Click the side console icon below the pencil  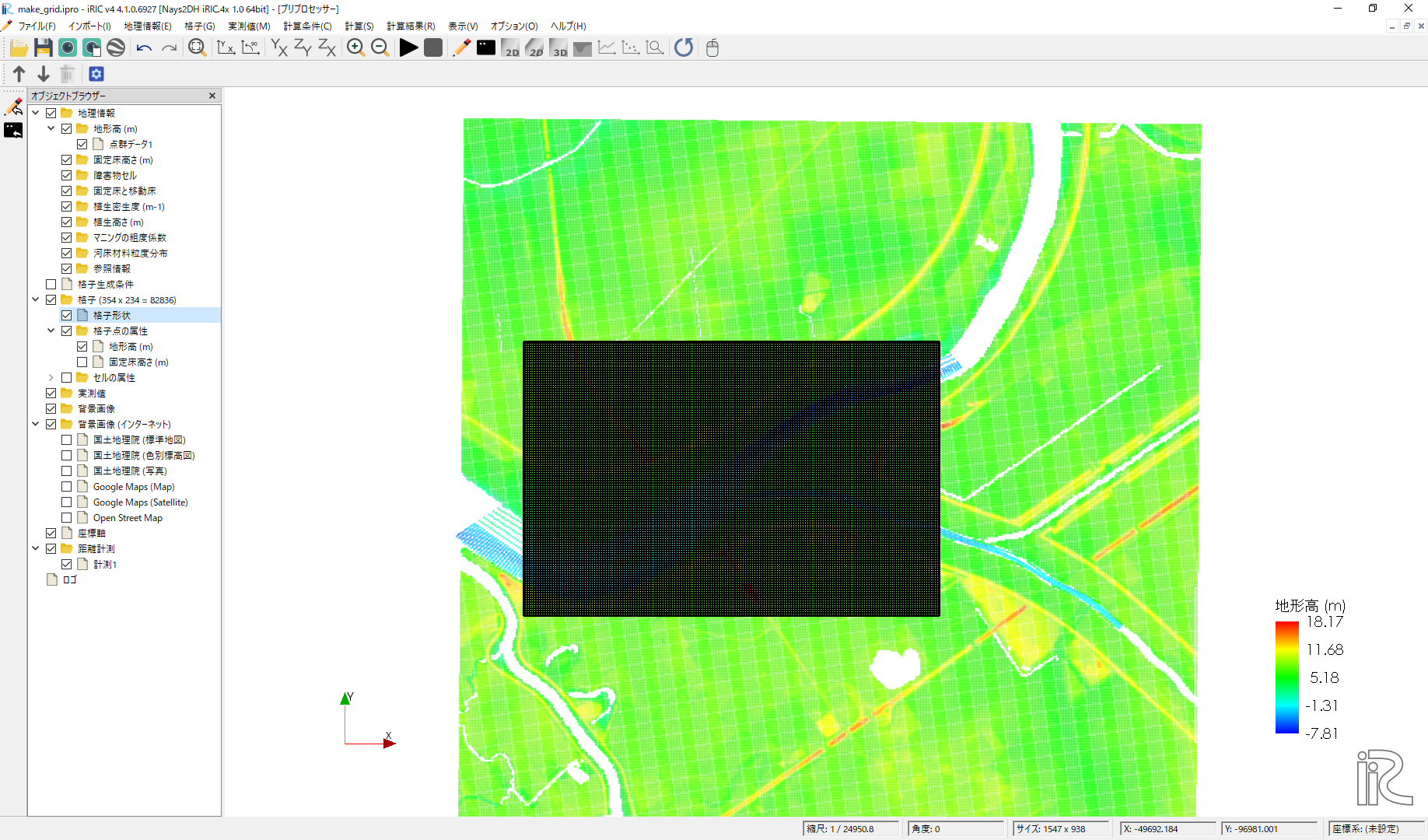pyautogui.click(x=13, y=131)
